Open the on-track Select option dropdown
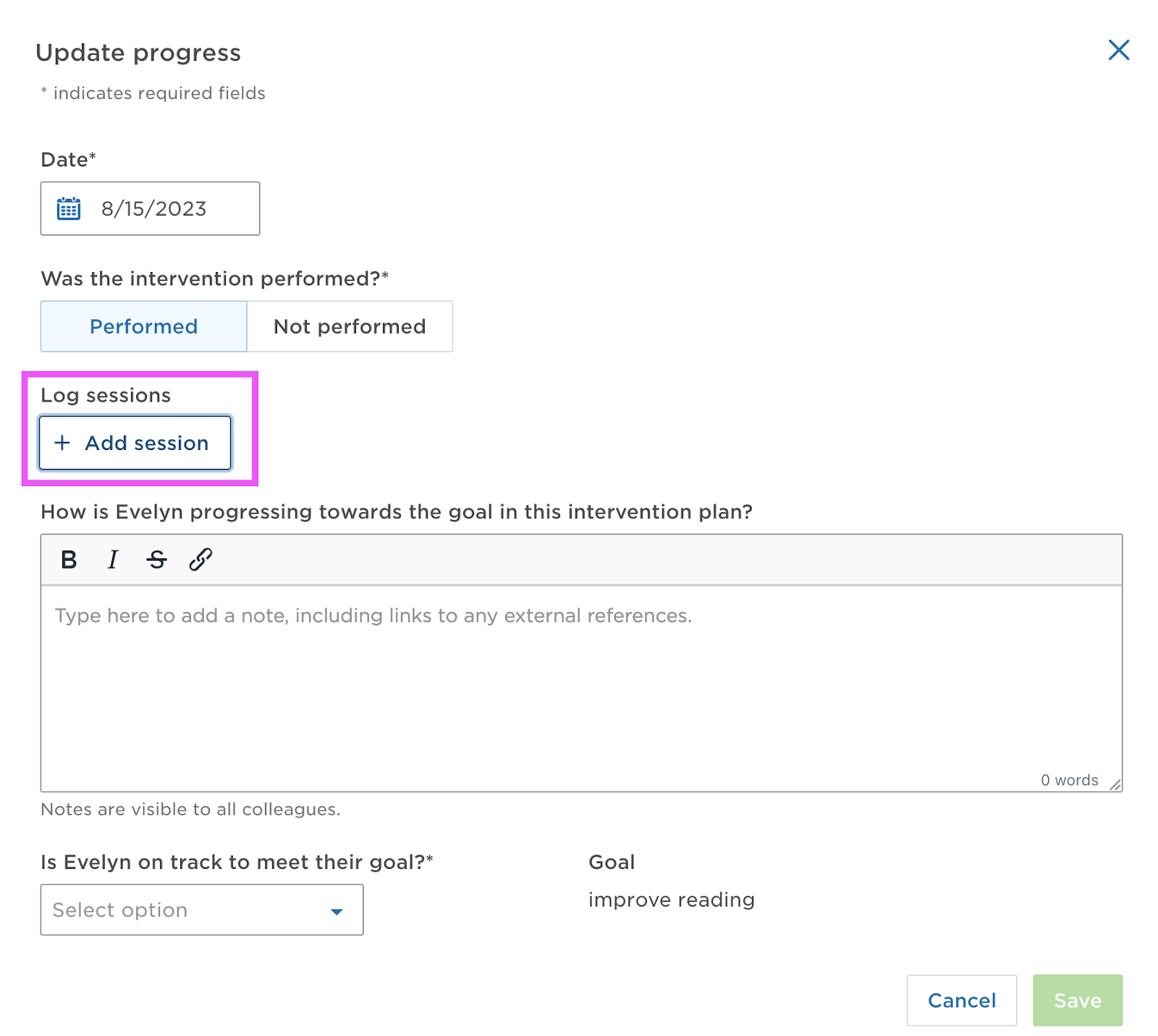The image size is (1158, 1036). [188, 910]
